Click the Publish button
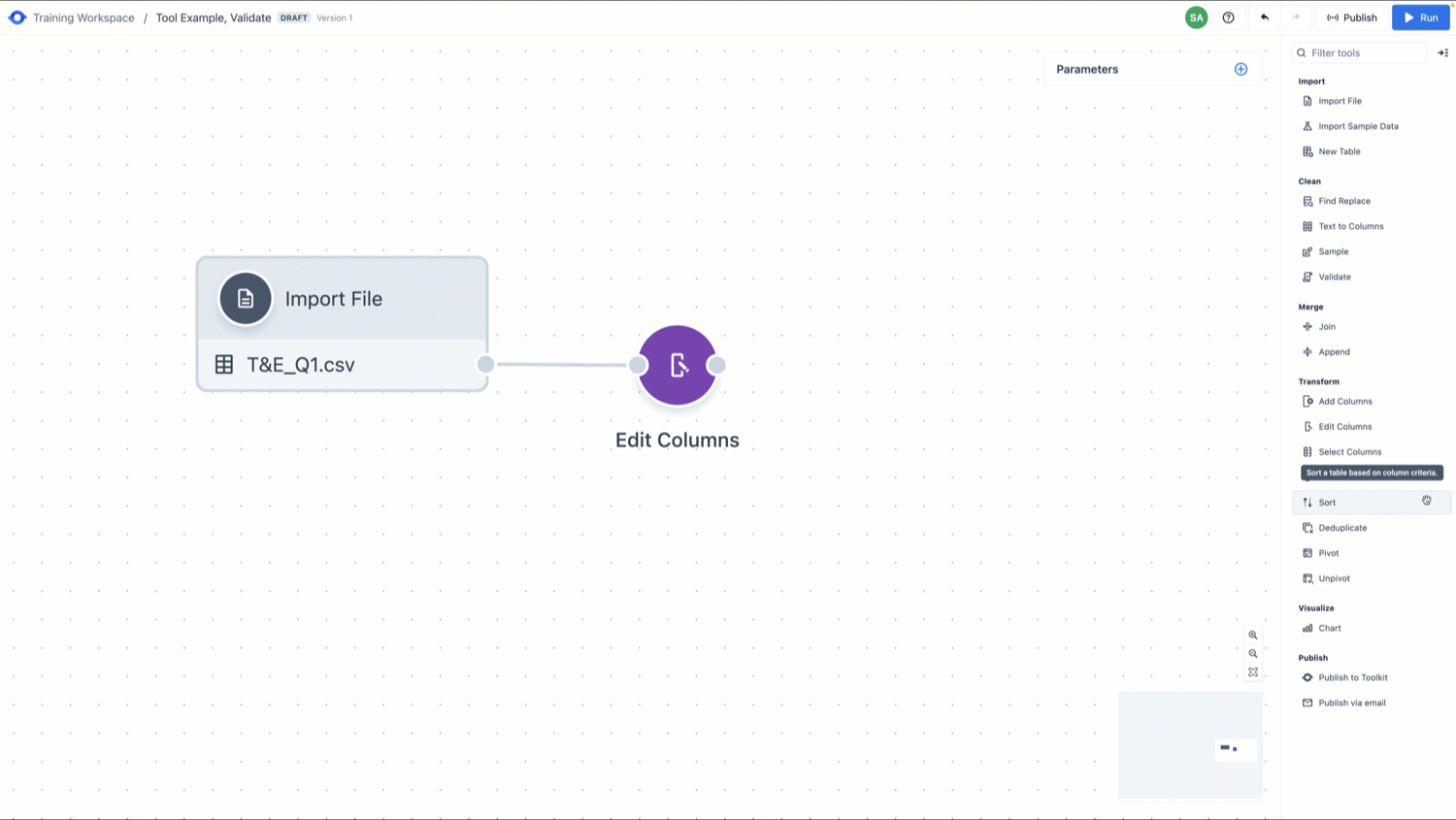This screenshot has width=1456, height=820. [x=1352, y=17]
